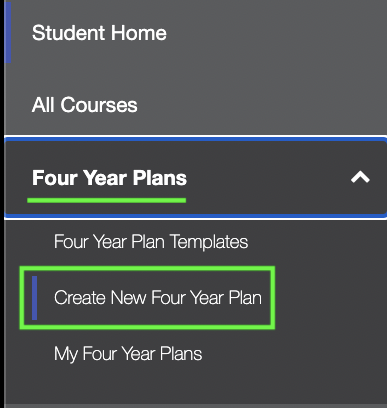
Task: Click green underline beneath Four Year Plans
Action: click(x=107, y=200)
